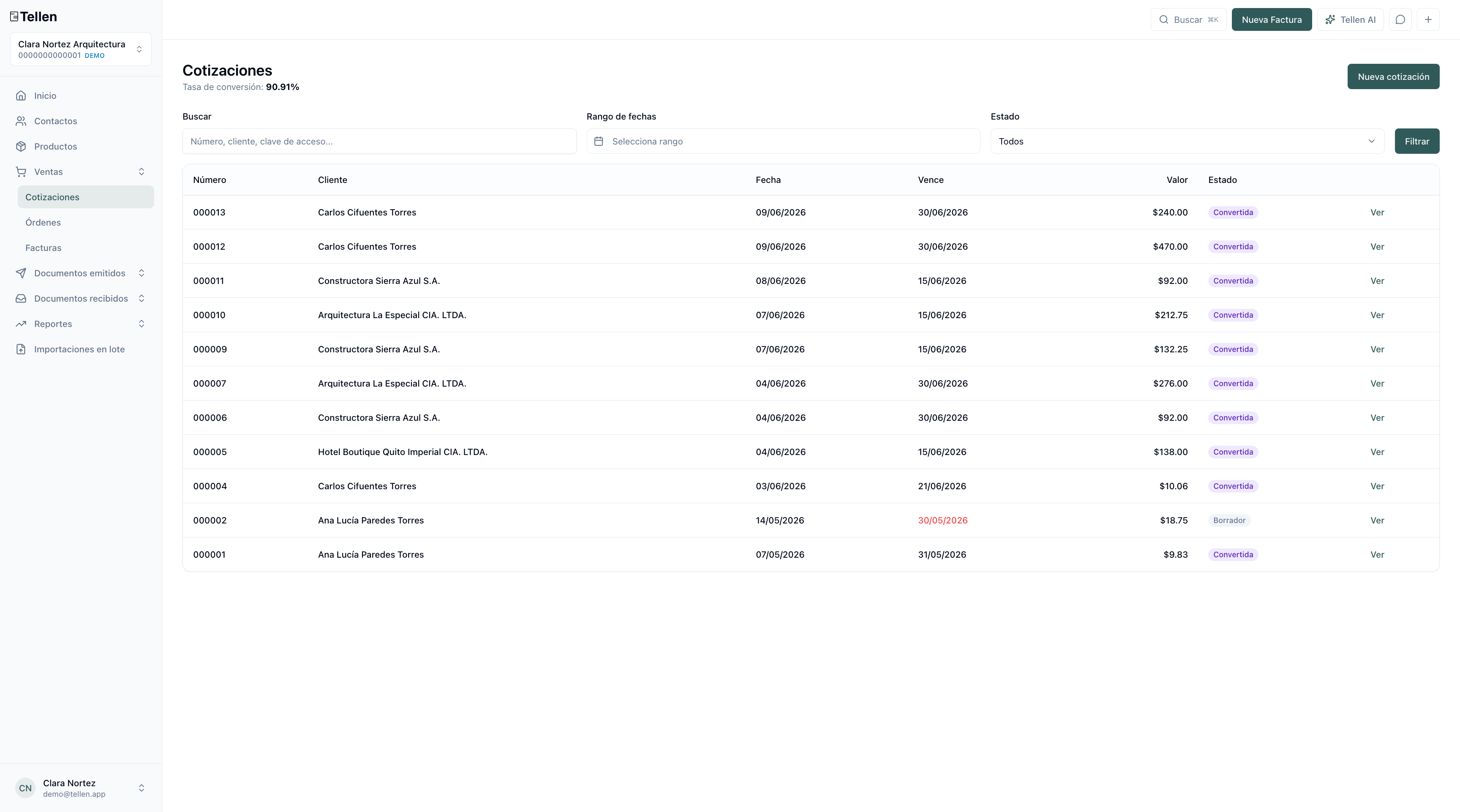Click the Contactos people icon

point(21,121)
